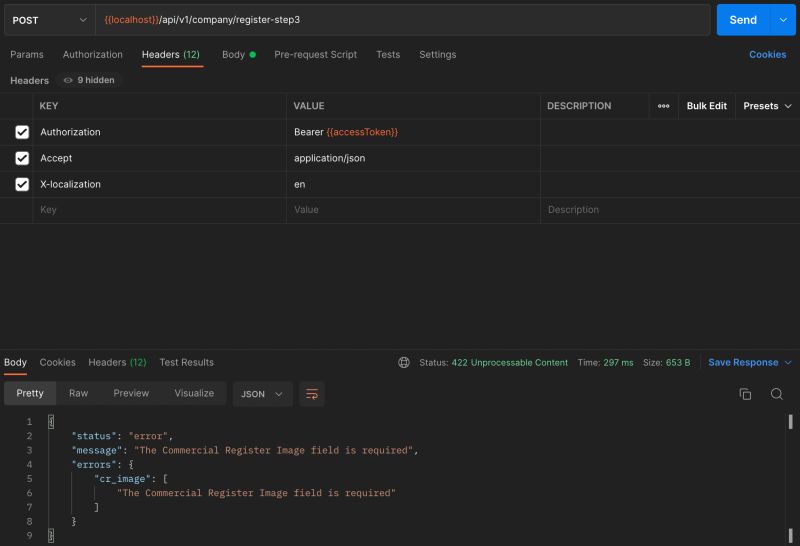The width and height of the screenshot is (800, 546).
Task: Uncheck the Accept header checkbox
Action: point(22,158)
